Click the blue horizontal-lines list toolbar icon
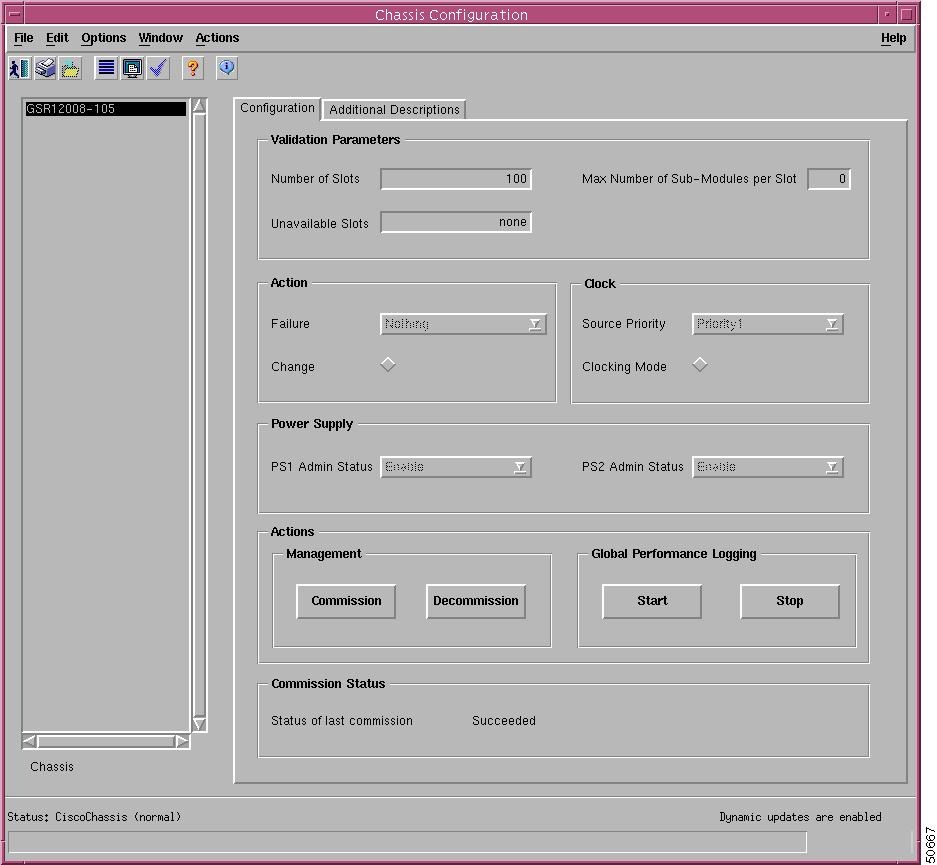Image resolution: width=937 pixels, height=865 pixels. pyautogui.click(x=106, y=68)
